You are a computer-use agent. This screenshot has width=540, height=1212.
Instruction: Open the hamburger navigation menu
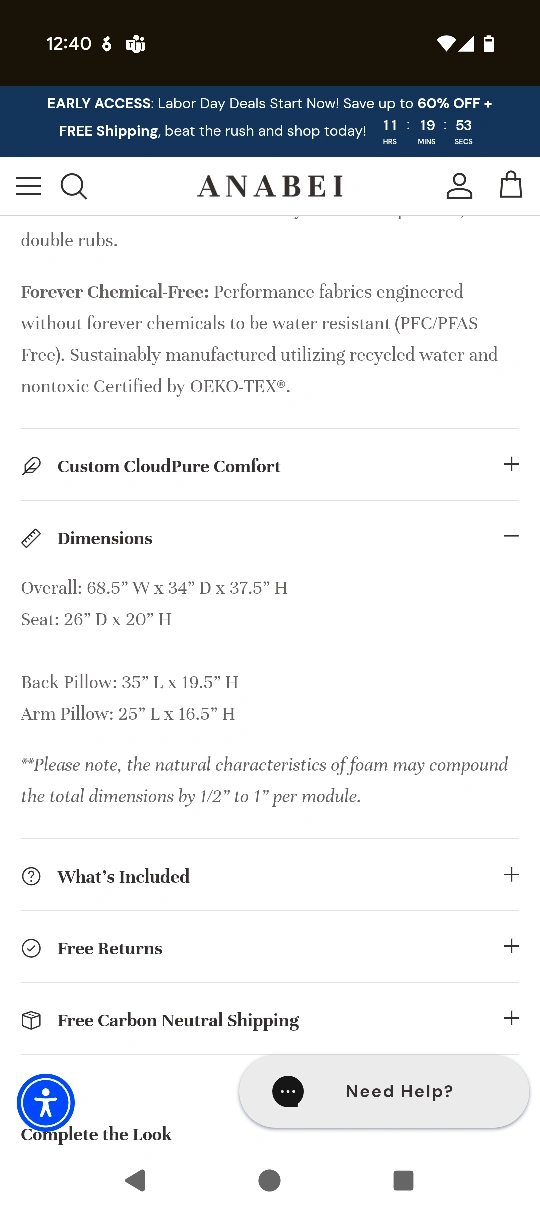(29, 186)
